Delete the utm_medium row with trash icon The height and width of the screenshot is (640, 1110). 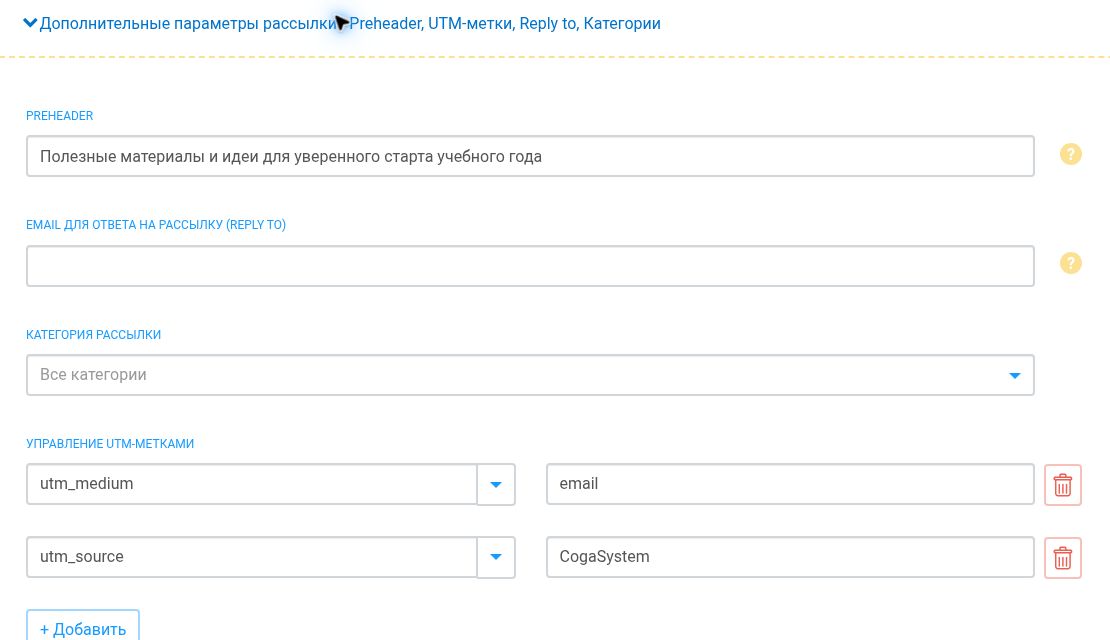point(1063,485)
